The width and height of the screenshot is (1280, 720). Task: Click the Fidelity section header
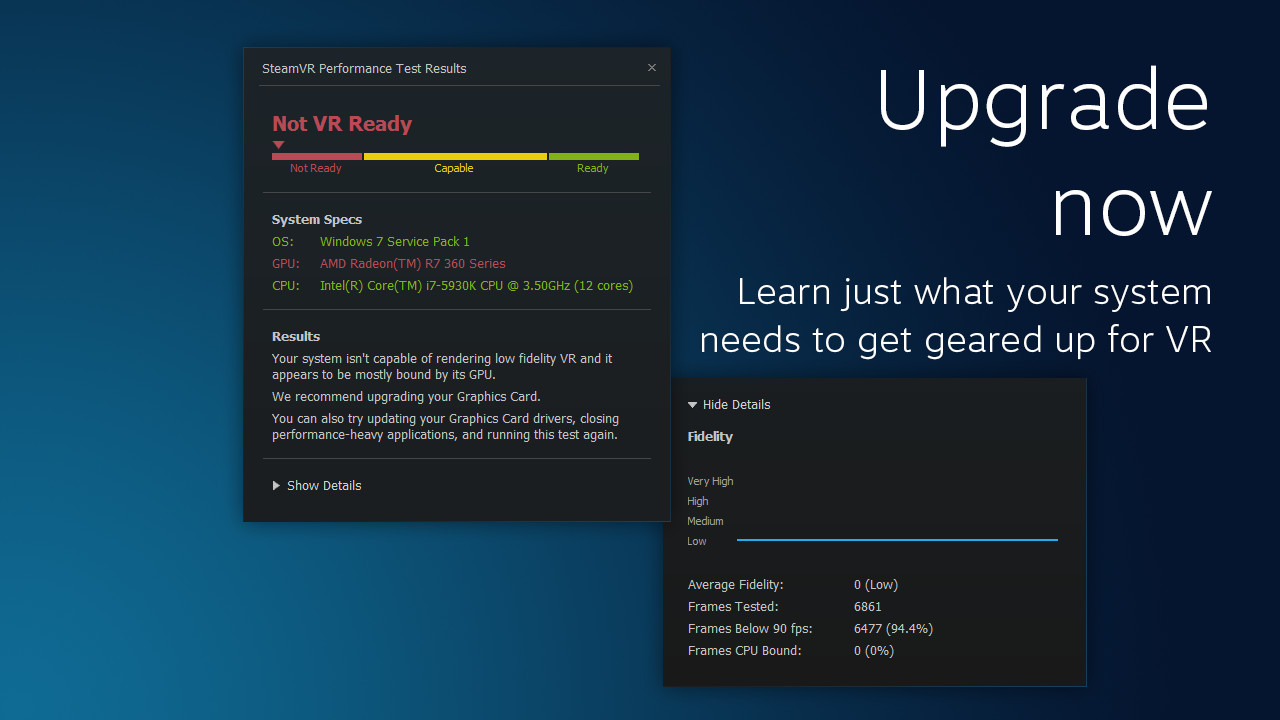pos(710,436)
